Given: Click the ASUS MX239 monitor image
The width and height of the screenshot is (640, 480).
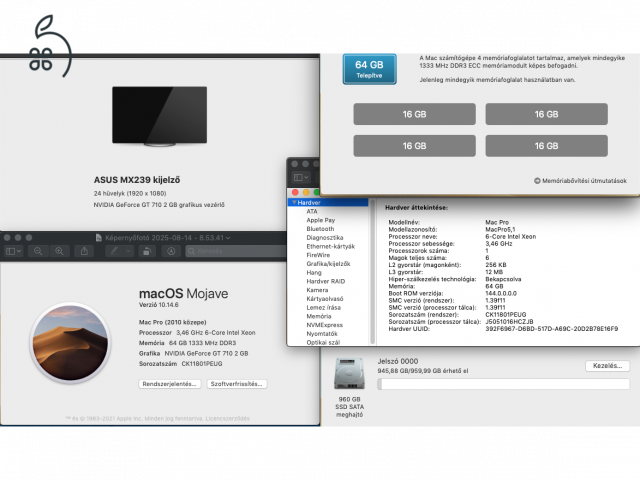Looking at the screenshot, I should [160, 116].
